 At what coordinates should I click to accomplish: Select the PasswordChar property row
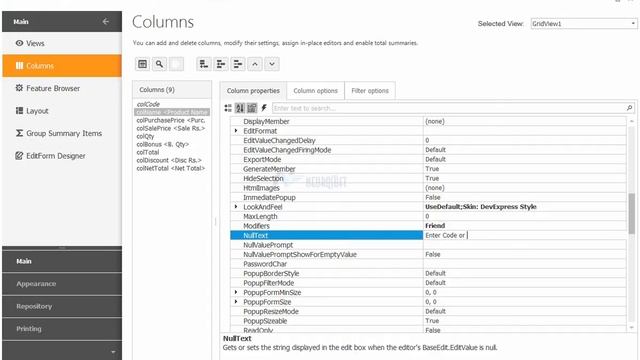click(x=428, y=264)
